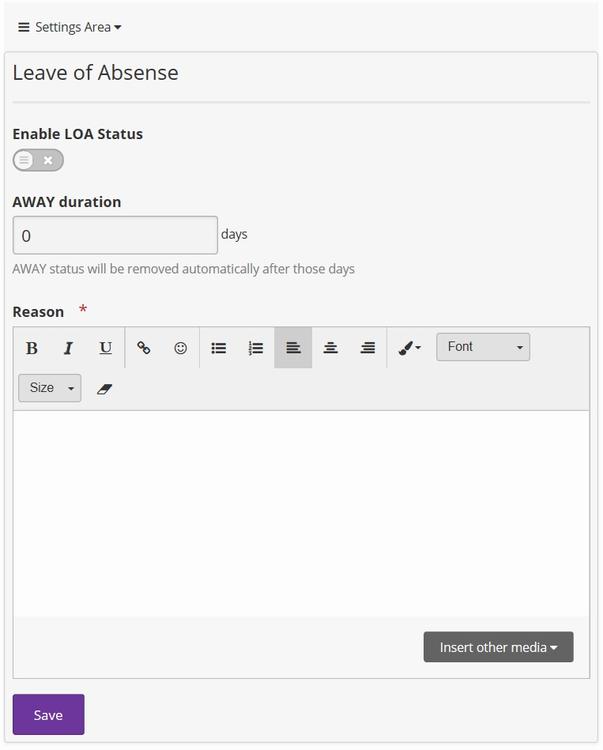This screenshot has height=750, width=603.
Task: Apply italic formatting in editor toolbar
Action: (68, 348)
